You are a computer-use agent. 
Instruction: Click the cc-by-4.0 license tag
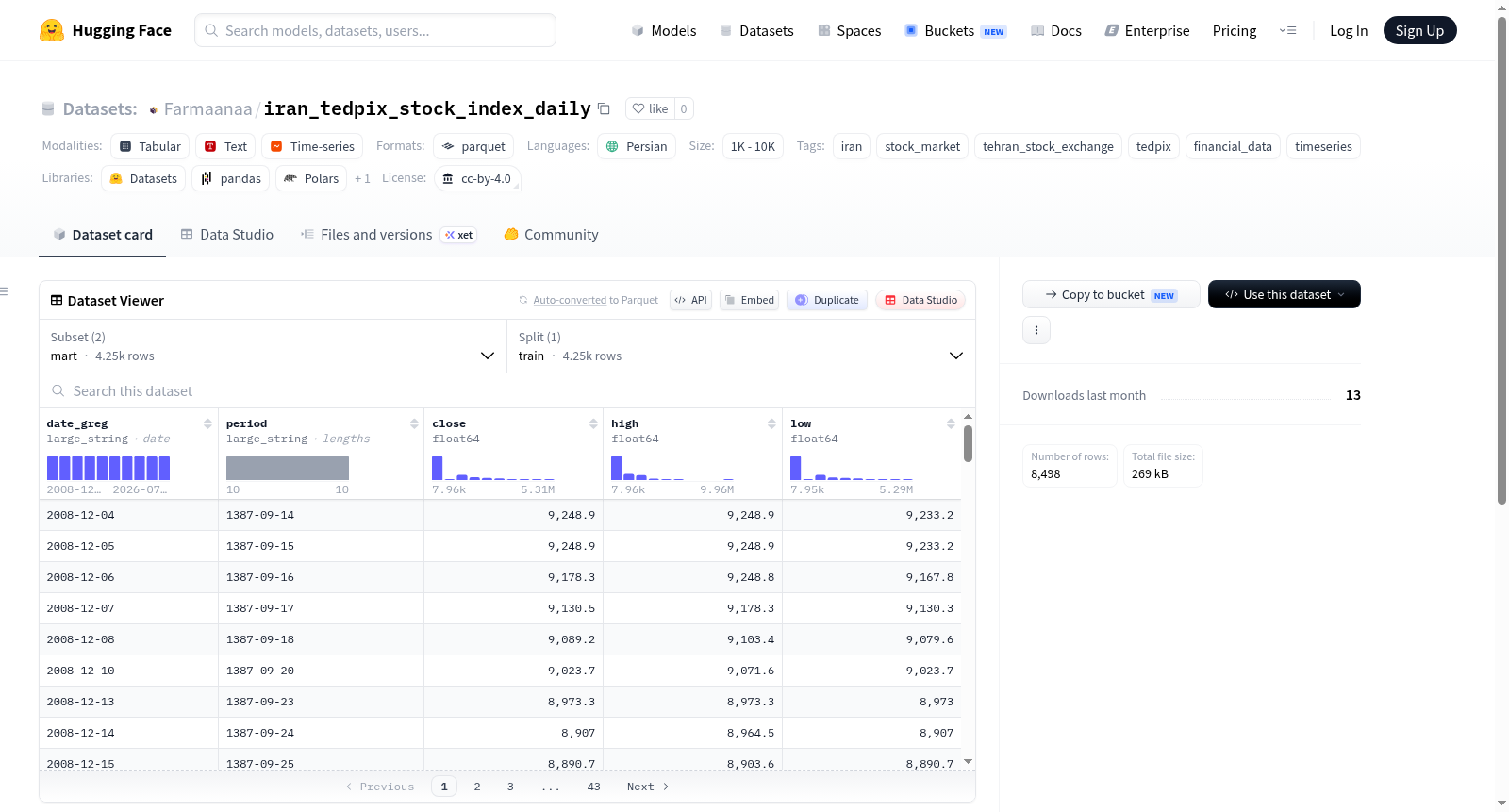pos(477,178)
